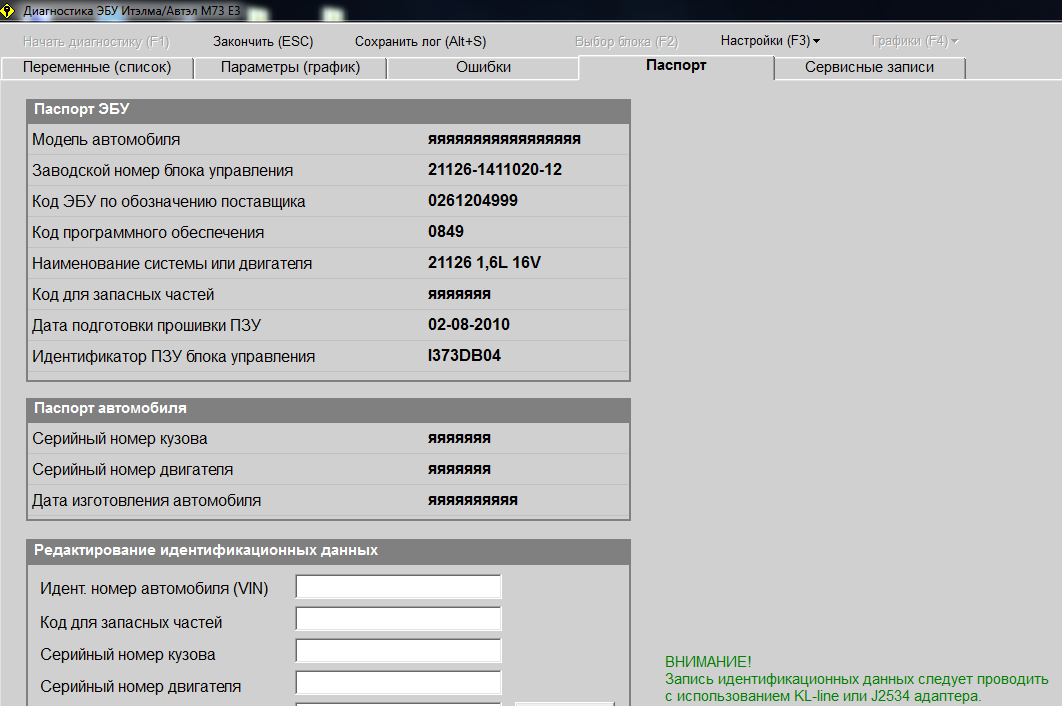1062x706 pixels.
Task: Expand the Графики (F4) dropdown menu
Action: coord(914,41)
